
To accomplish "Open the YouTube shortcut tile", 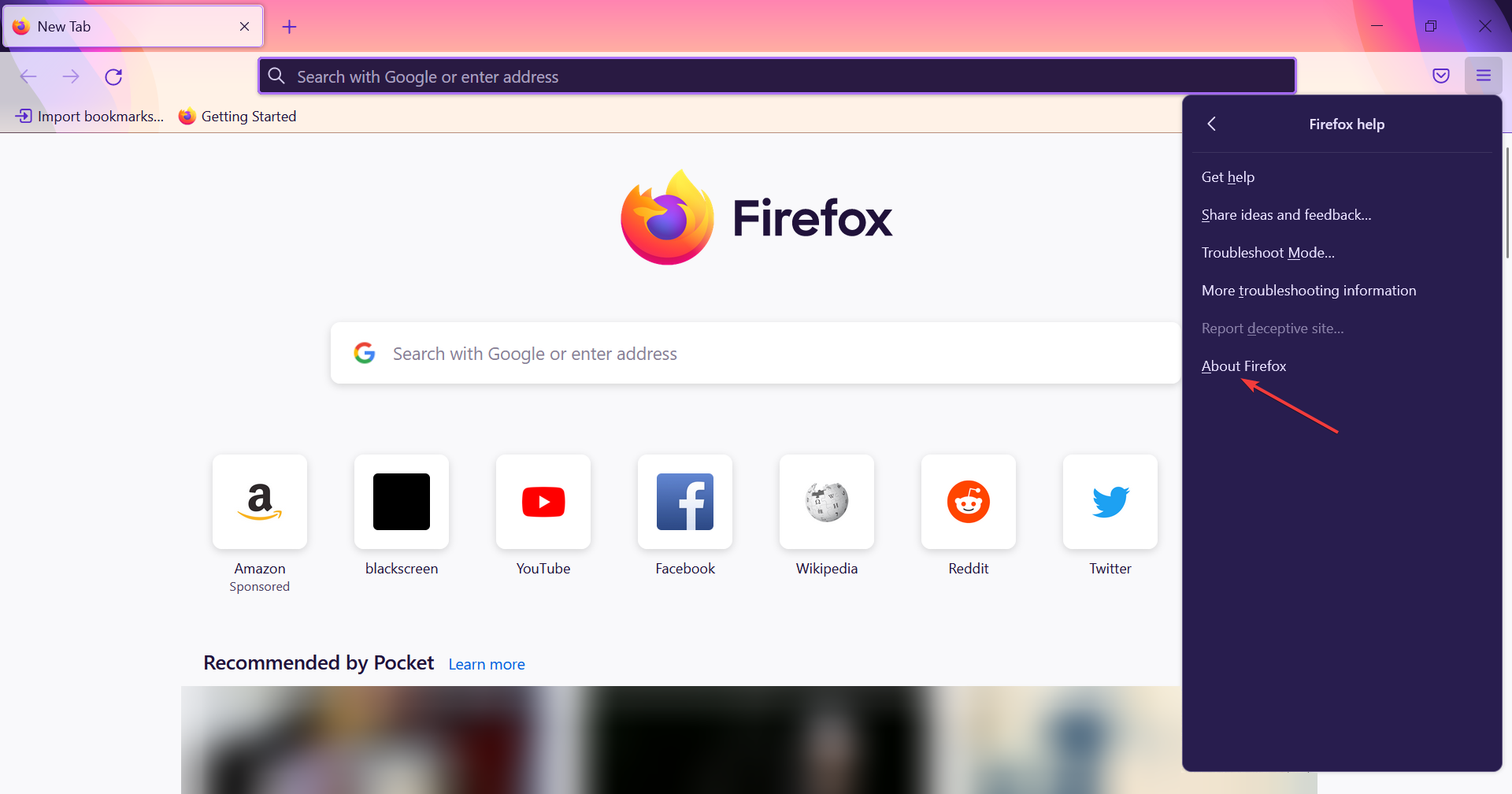I will [x=543, y=502].
